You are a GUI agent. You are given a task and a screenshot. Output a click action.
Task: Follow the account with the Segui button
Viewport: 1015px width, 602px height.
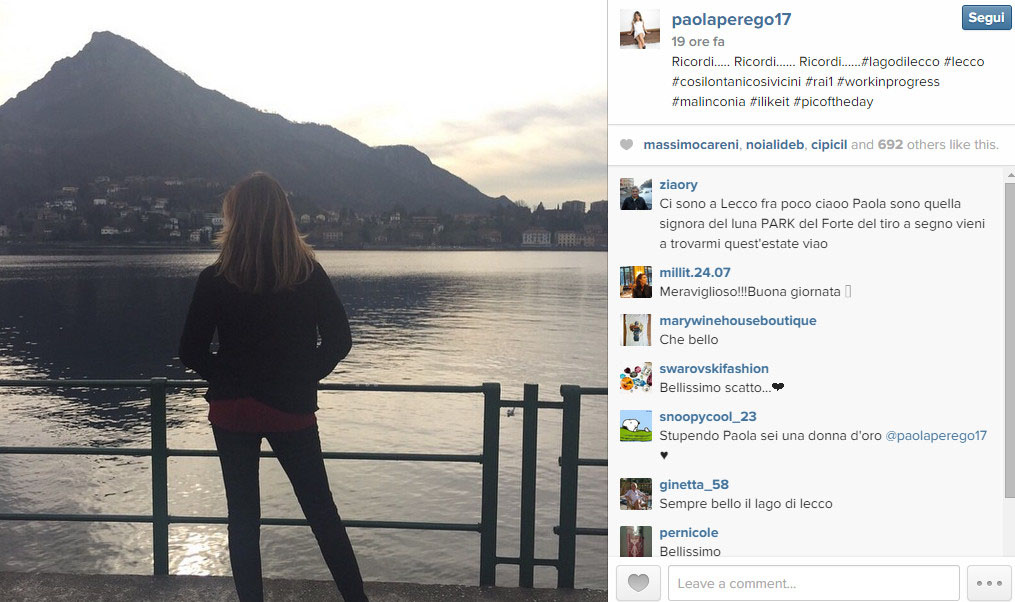coord(987,17)
